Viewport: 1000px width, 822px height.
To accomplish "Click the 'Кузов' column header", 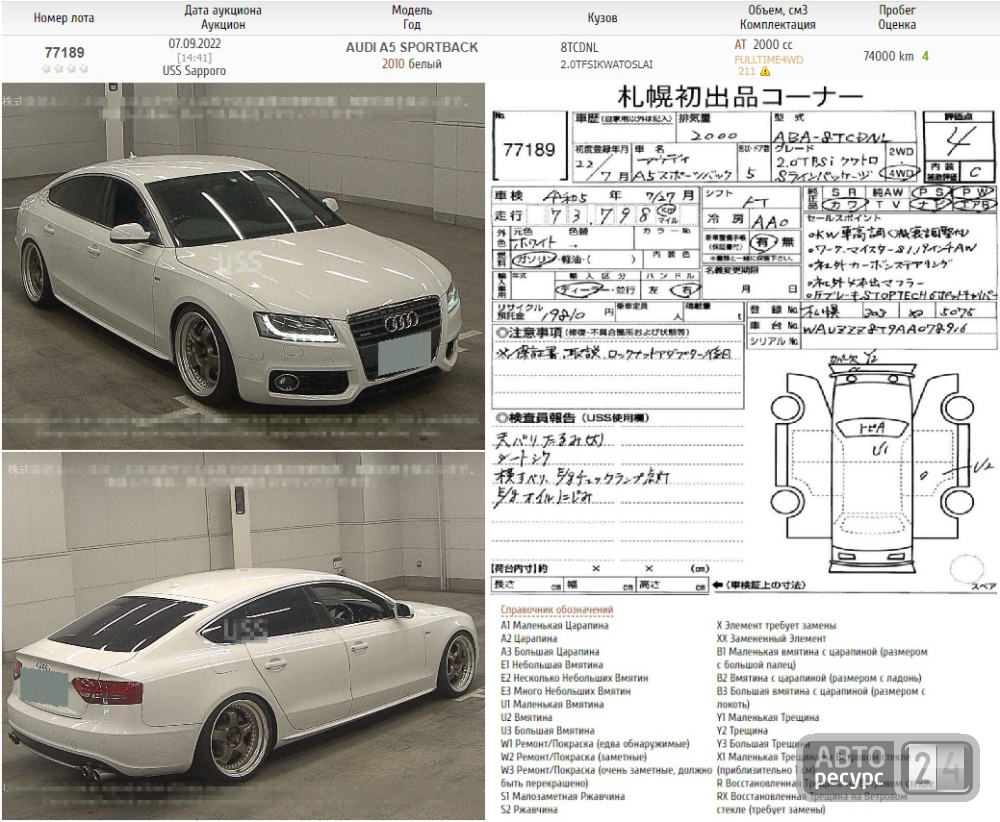I will pyautogui.click(x=602, y=18).
